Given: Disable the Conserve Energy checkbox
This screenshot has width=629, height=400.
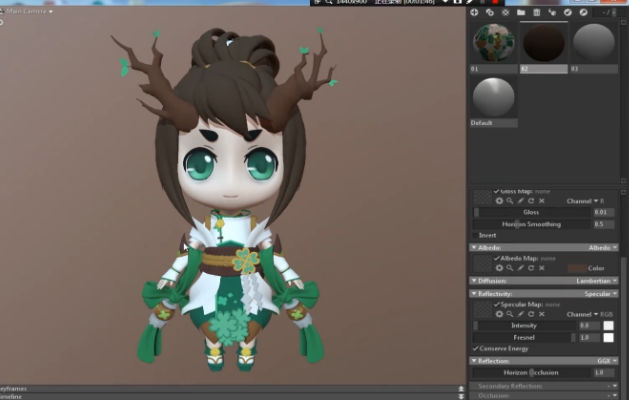Looking at the screenshot, I should [475, 348].
